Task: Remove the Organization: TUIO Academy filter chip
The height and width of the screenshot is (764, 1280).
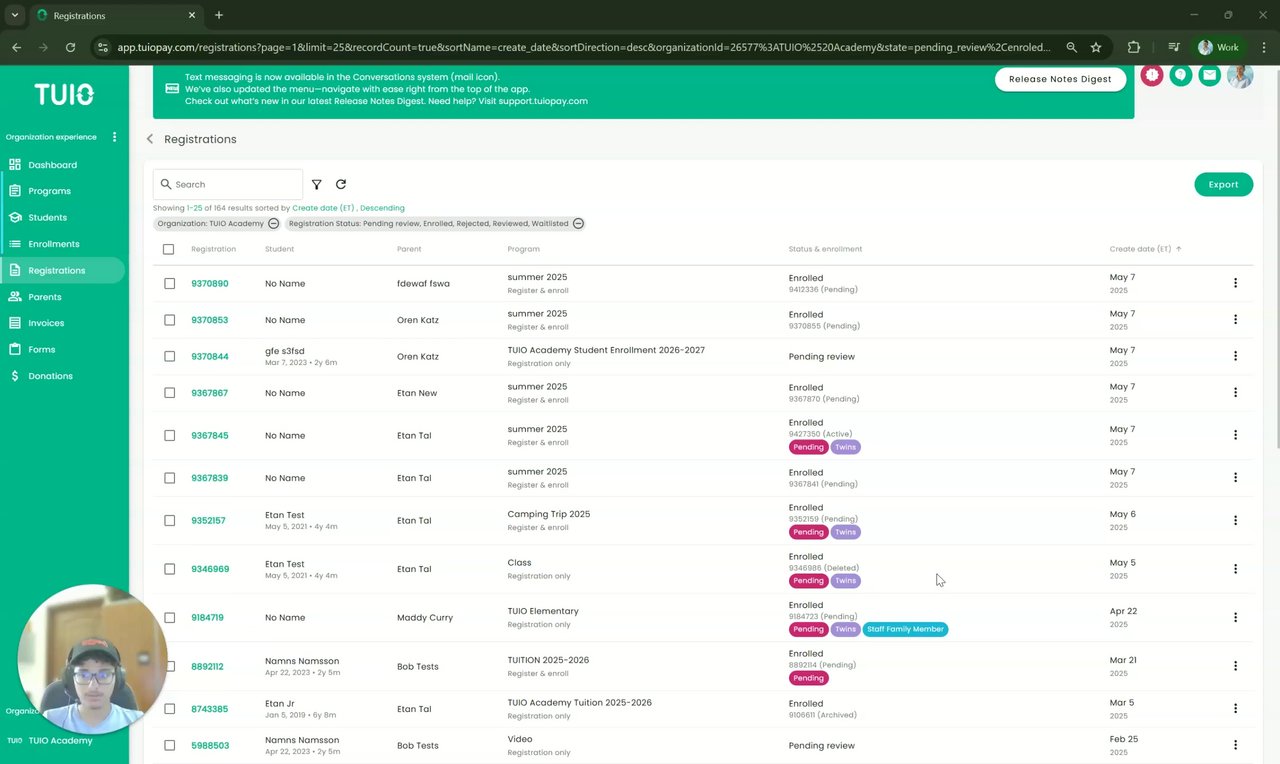Action: (273, 224)
